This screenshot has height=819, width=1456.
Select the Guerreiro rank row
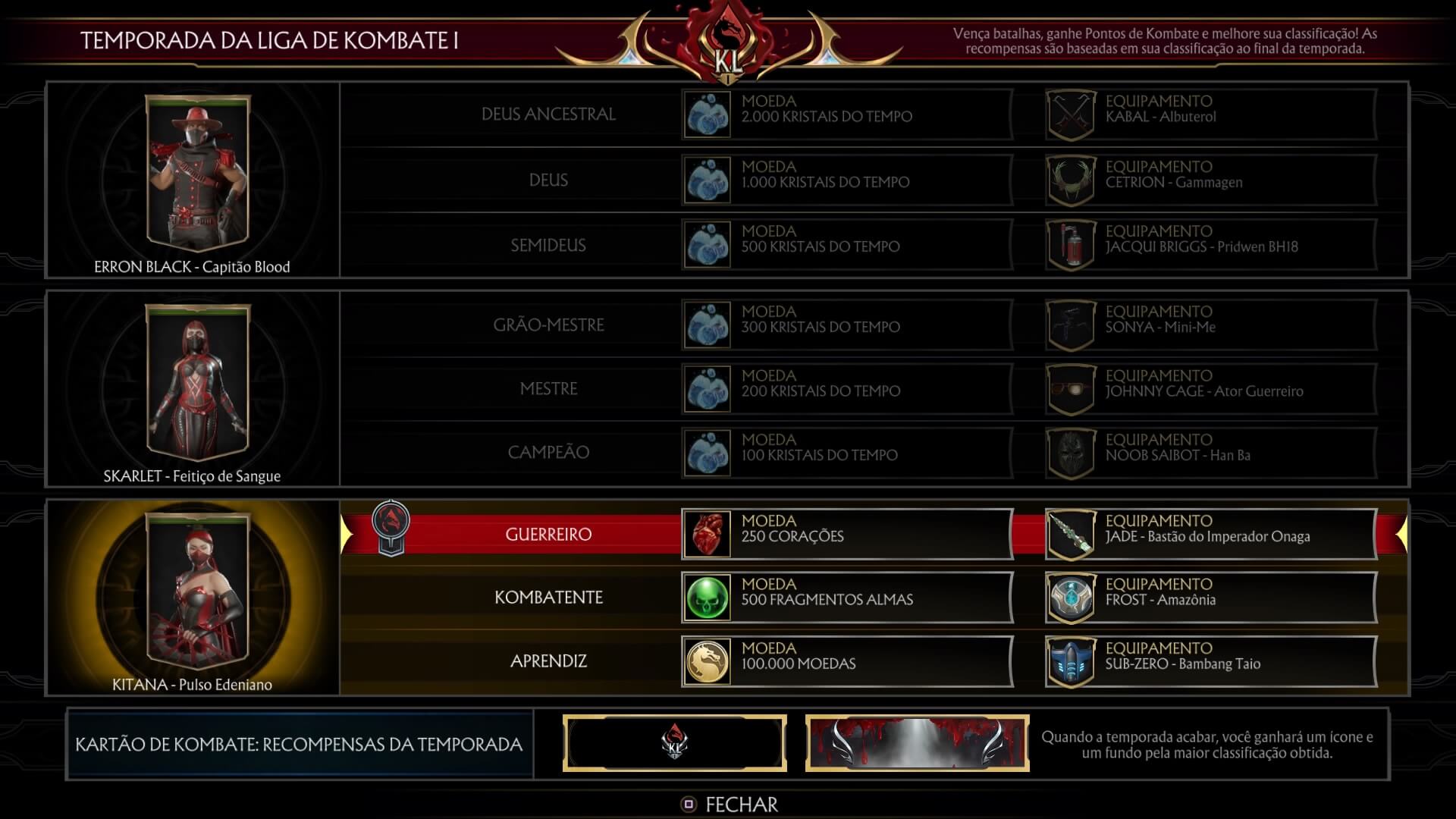[x=874, y=534]
